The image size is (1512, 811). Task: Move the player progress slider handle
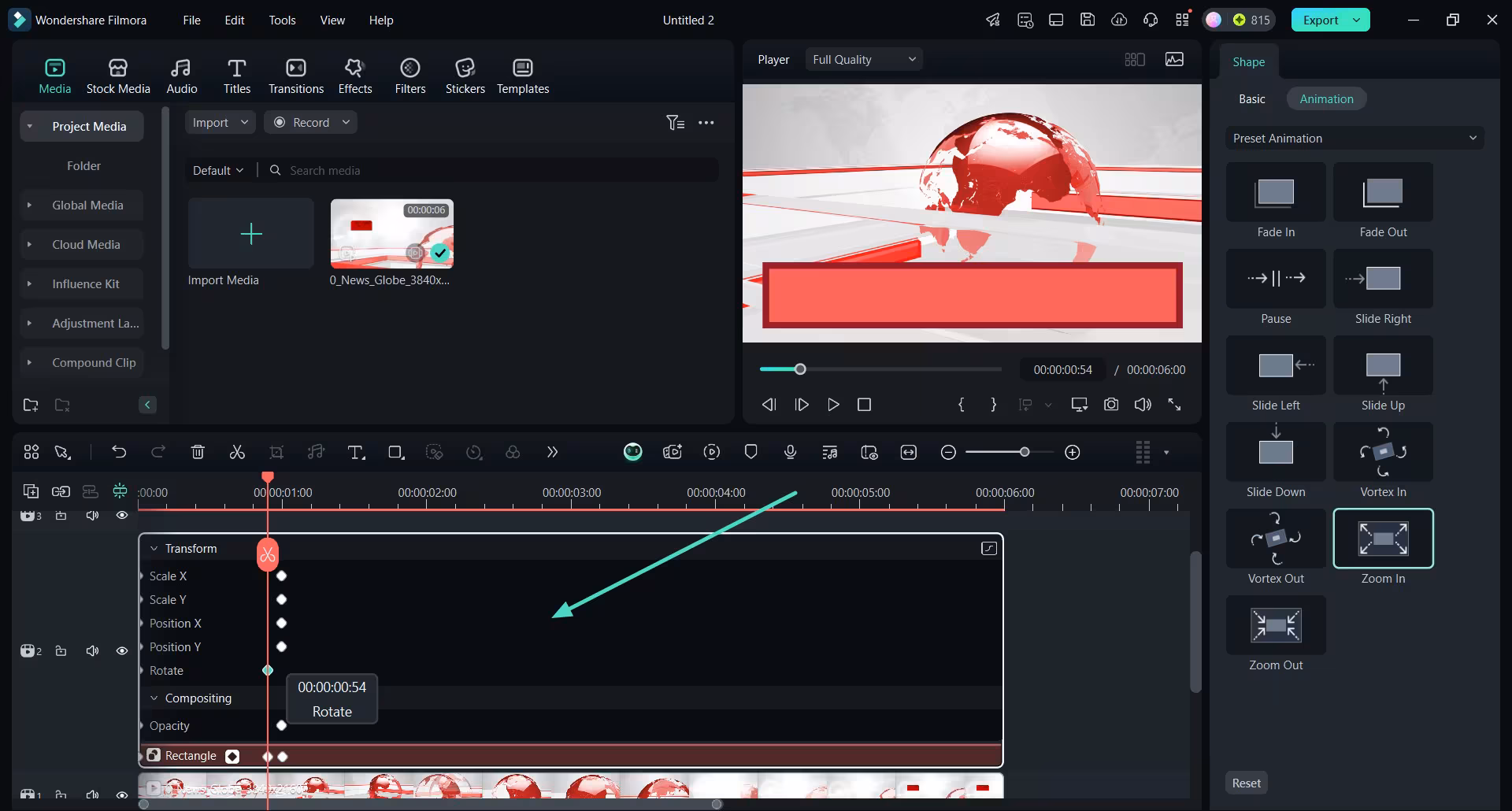pos(800,369)
